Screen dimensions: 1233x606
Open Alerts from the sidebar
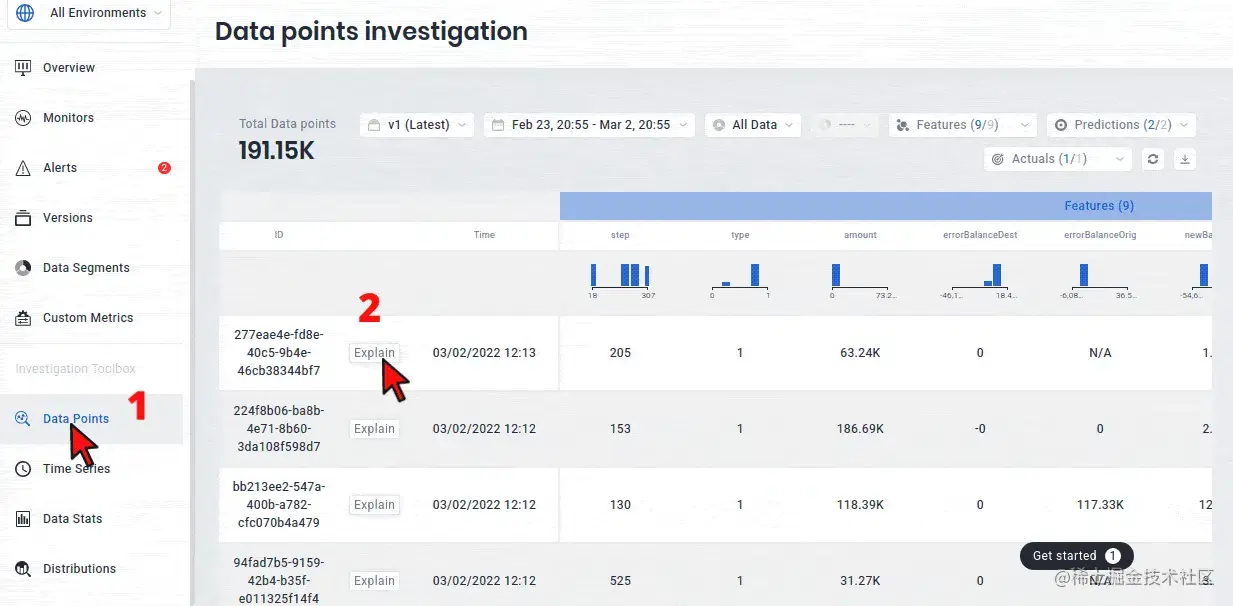coord(60,168)
